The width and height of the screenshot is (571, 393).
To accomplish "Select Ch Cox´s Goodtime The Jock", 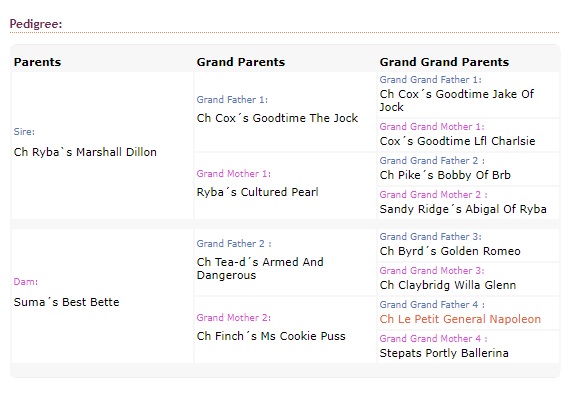I will [x=277, y=118].
